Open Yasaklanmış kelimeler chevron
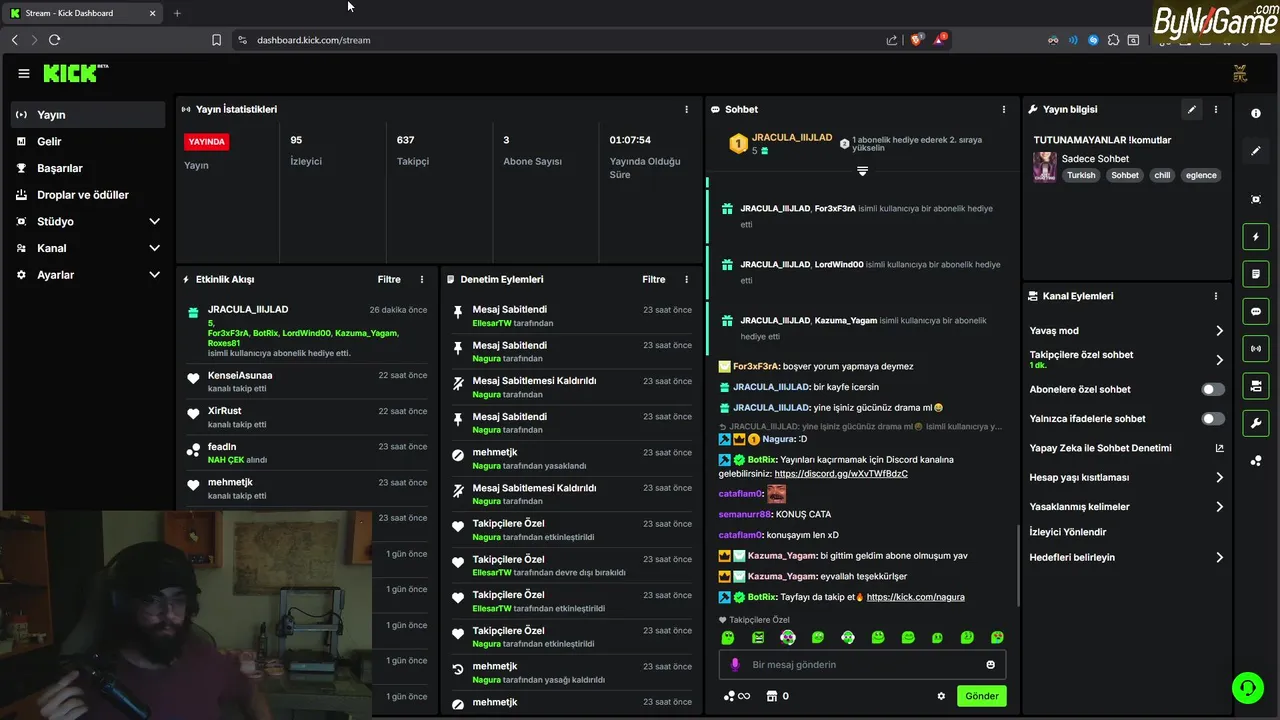 (1219, 507)
